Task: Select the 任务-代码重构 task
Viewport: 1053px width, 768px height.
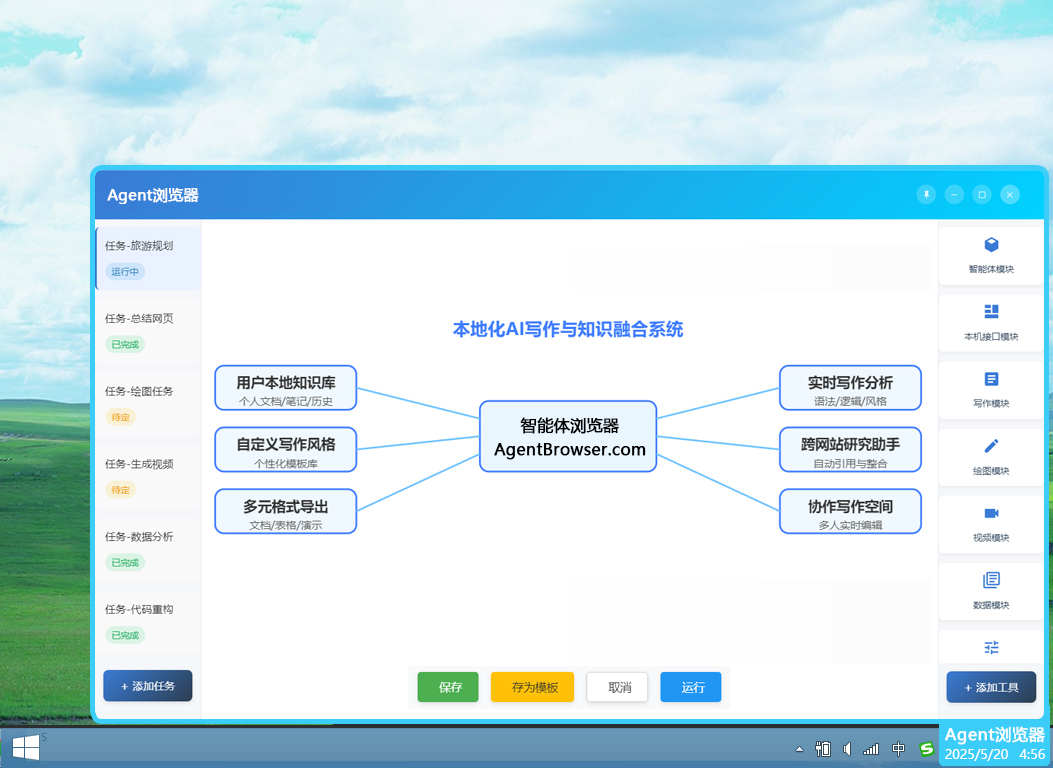Action: [148, 622]
